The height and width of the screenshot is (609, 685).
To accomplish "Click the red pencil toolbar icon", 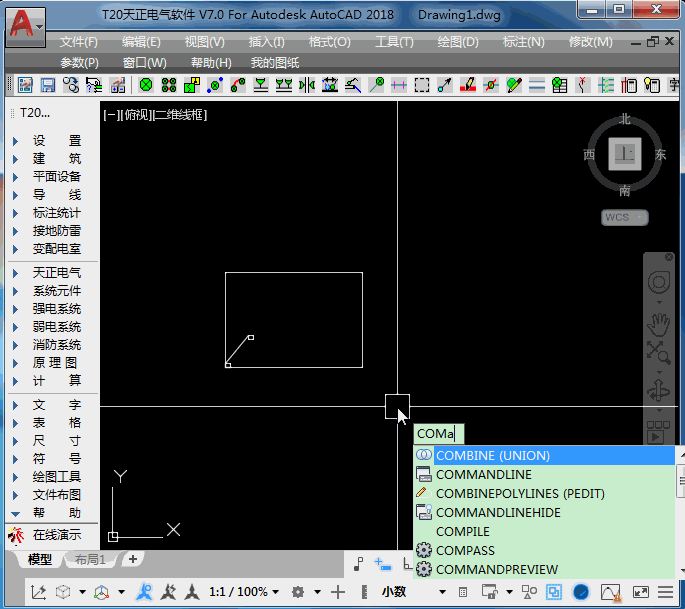I will point(468,85).
